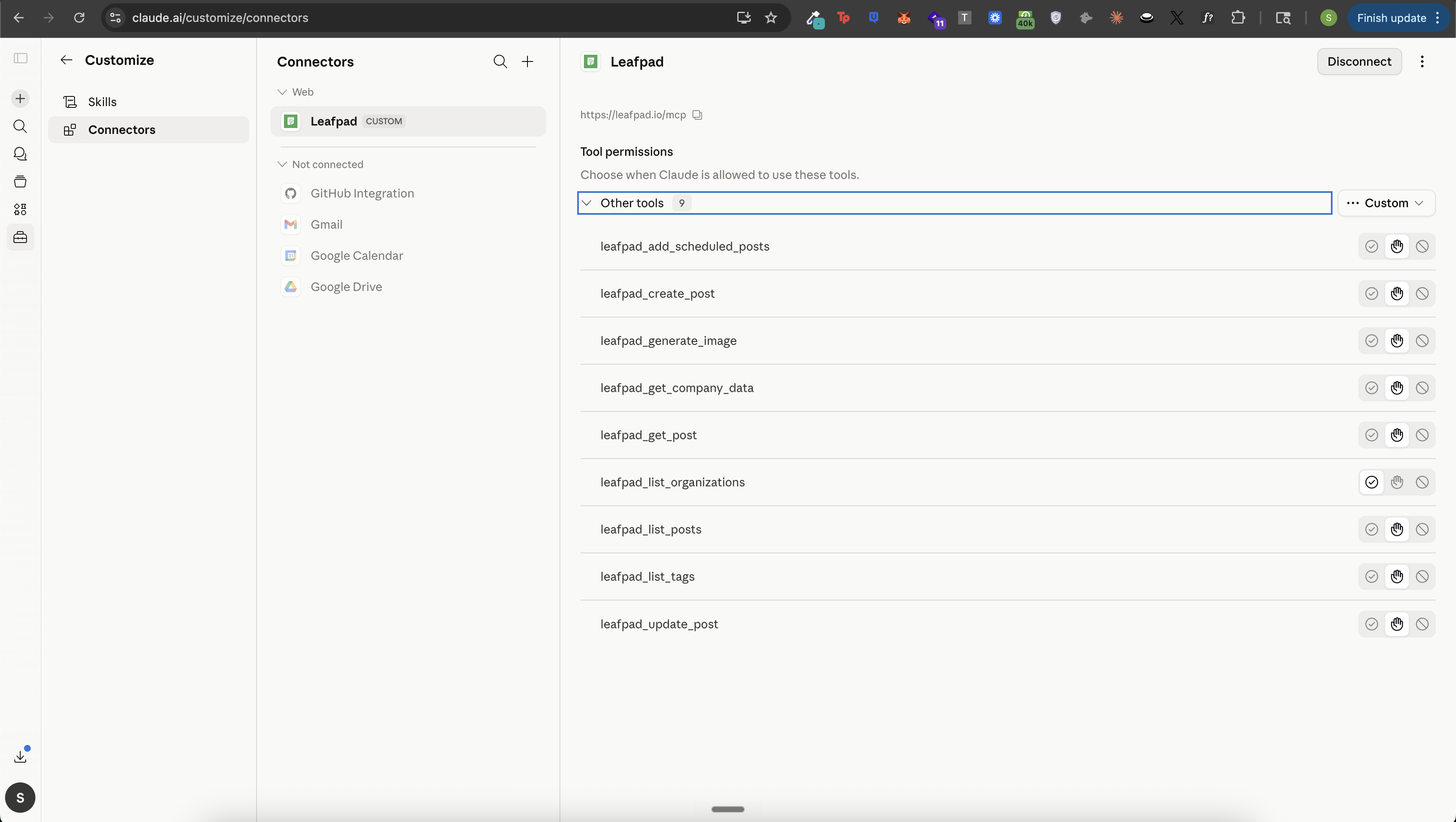This screenshot has width=1456, height=822.
Task: Select the Leafpad custom connector
Action: [408, 121]
